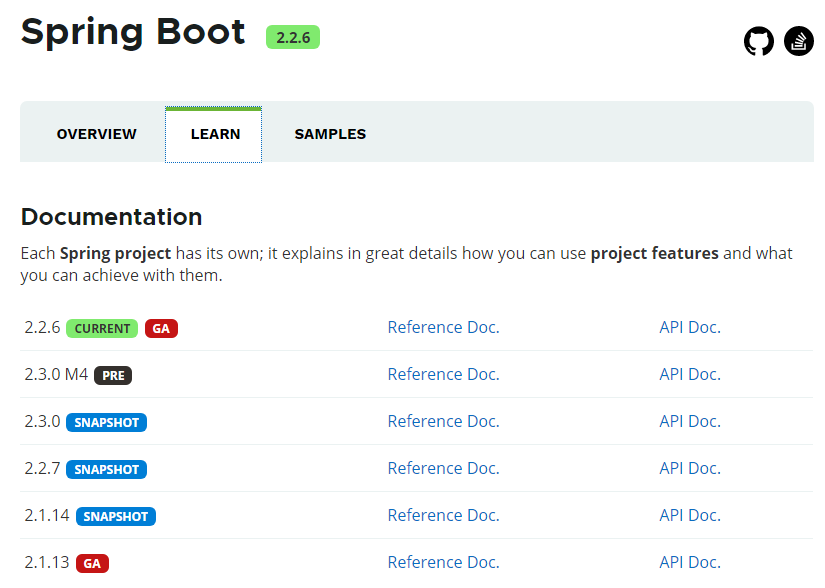Click the Documentation heading

[x=112, y=217]
